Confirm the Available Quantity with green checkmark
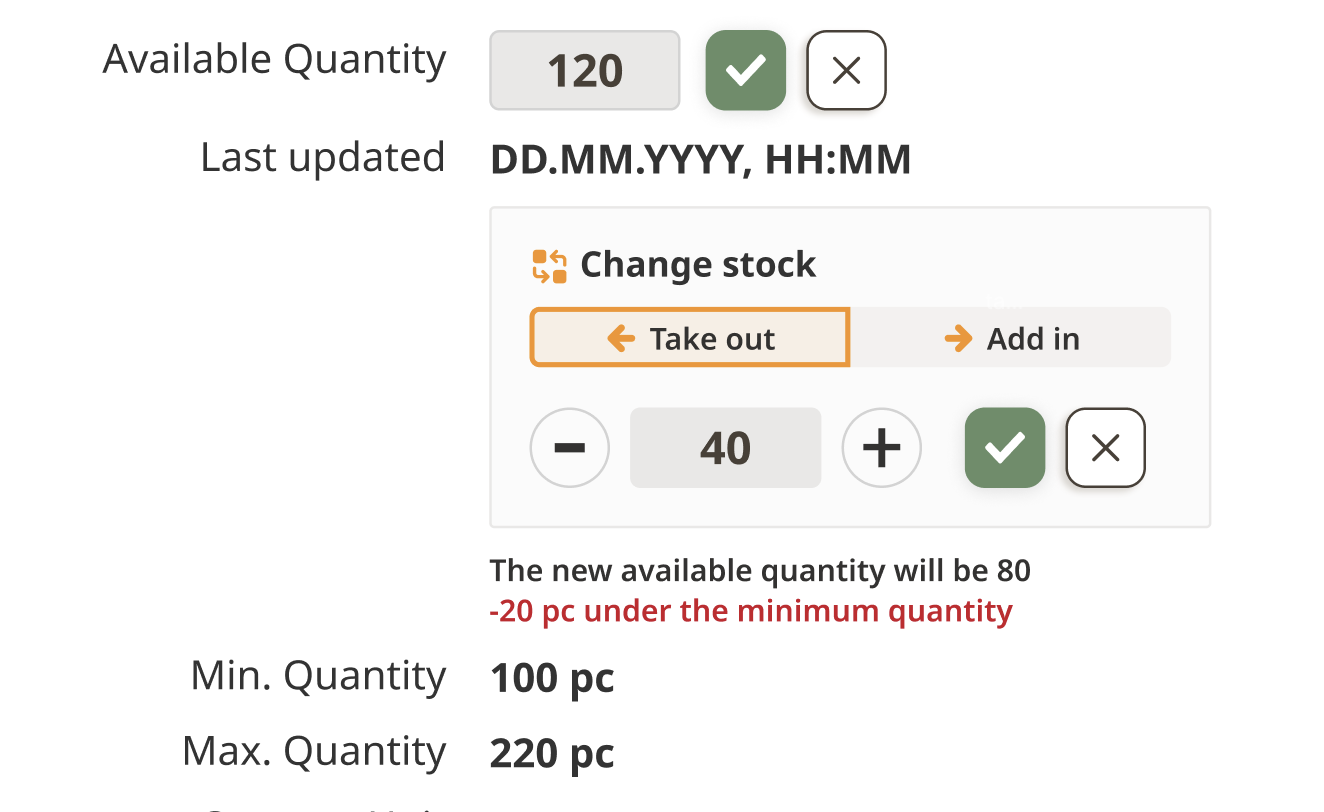This screenshot has height=812, width=1324. pos(745,70)
